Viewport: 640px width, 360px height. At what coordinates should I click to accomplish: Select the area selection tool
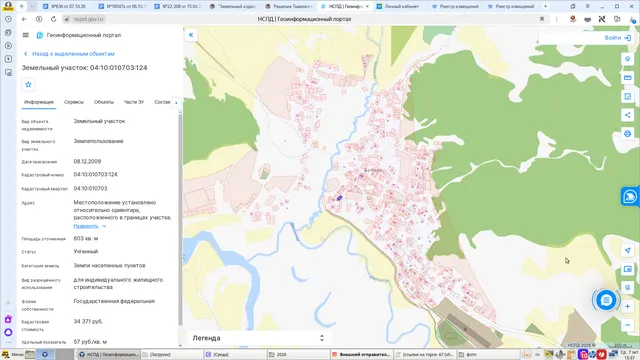628,96
